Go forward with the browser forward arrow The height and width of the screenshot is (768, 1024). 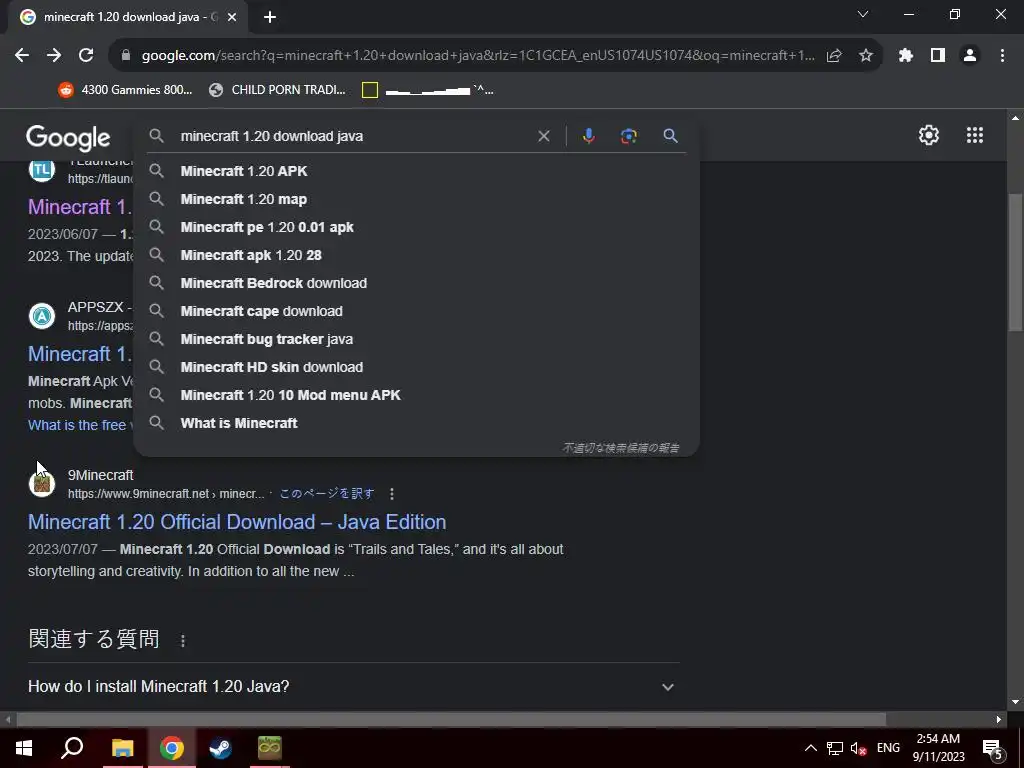pyautogui.click(x=54, y=56)
